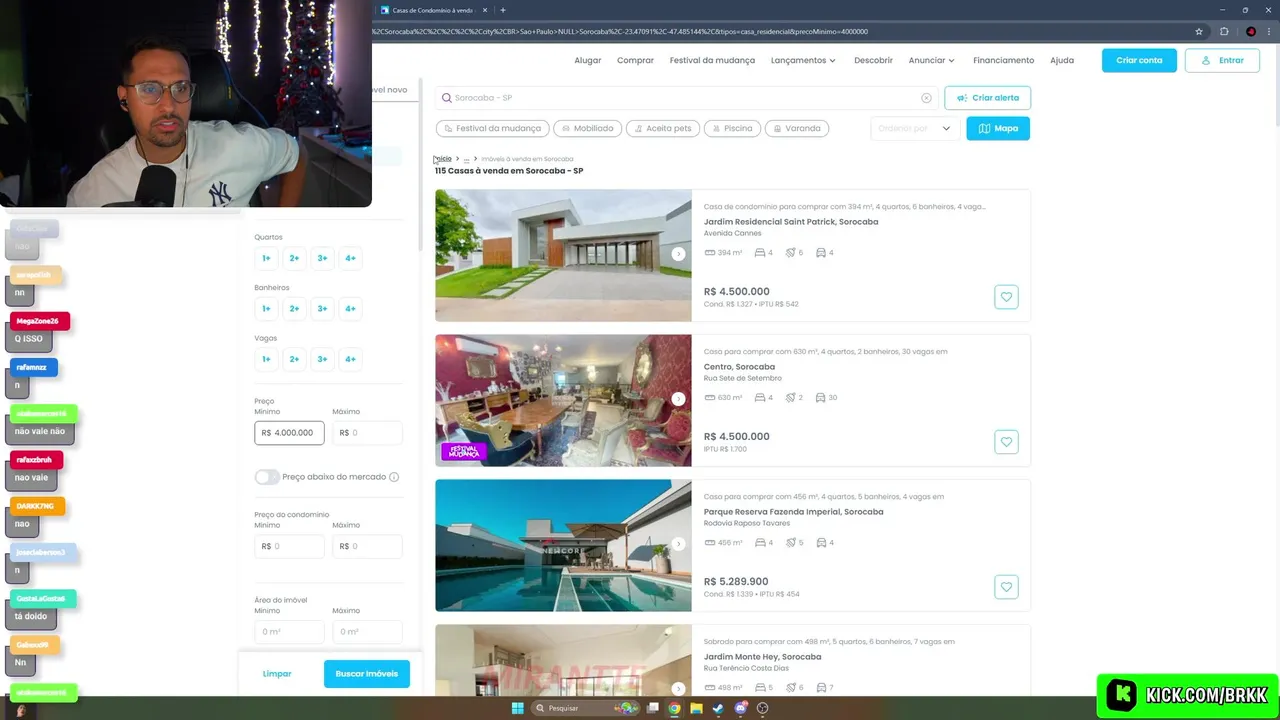The image size is (1280, 720).
Task: Expand the Lançamentos menu
Action: point(803,60)
